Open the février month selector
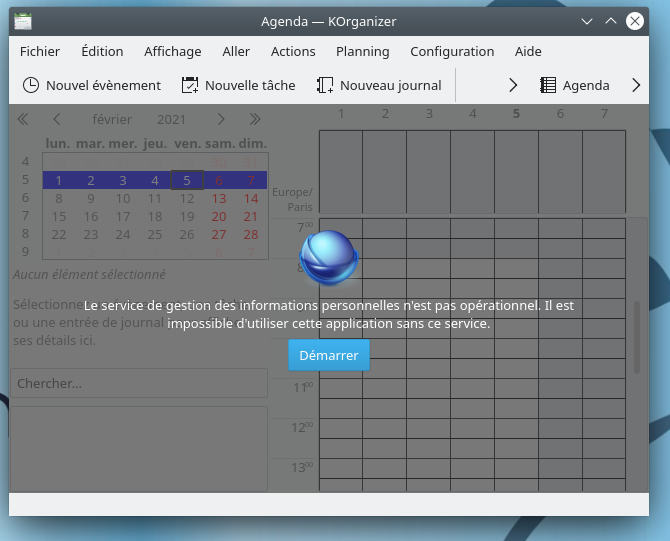670x541 pixels. point(112,119)
